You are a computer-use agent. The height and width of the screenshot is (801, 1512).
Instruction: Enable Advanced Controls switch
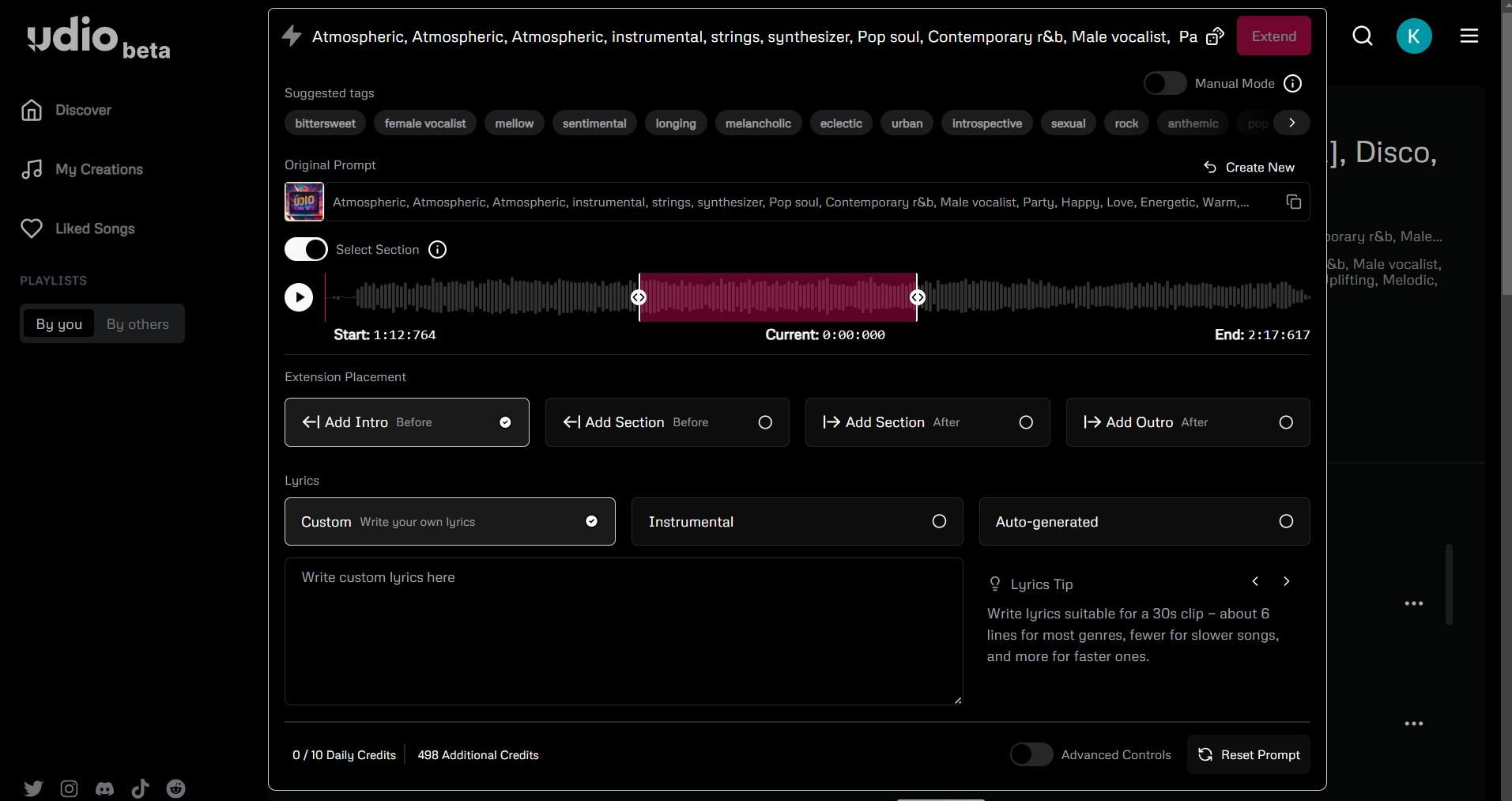pyautogui.click(x=1031, y=754)
